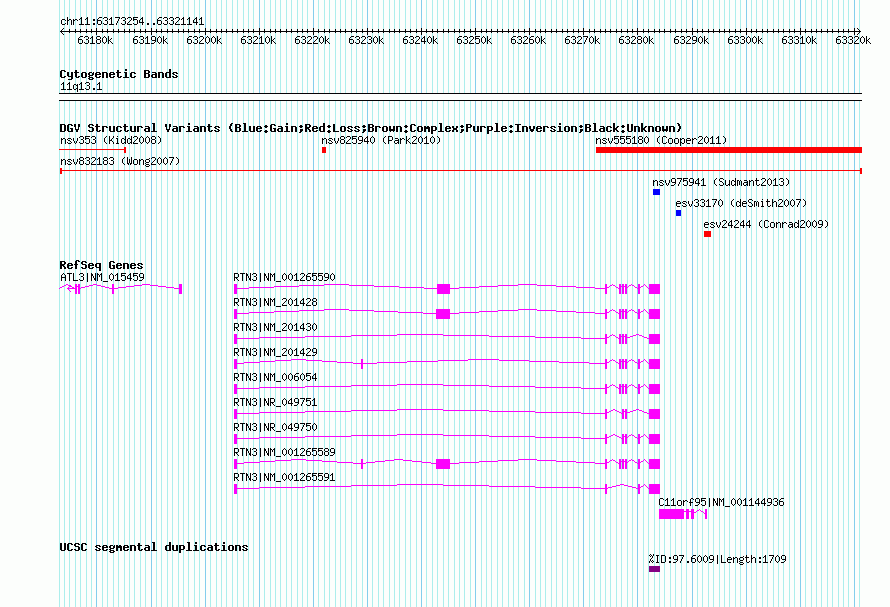The image size is (890, 607).
Task: Open the RTN3|NM_001265590 transcript label
Action: pyautogui.click(x=284, y=277)
